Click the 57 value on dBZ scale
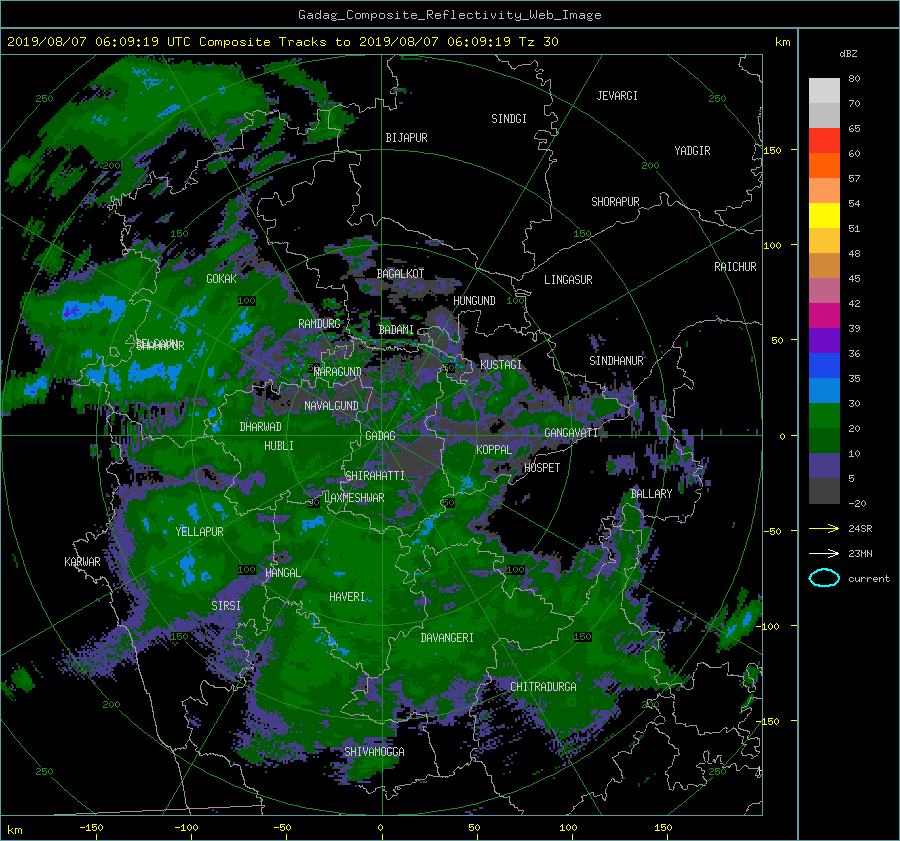The width and height of the screenshot is (900, 841). pyautogui.click(x=854, y=179)
